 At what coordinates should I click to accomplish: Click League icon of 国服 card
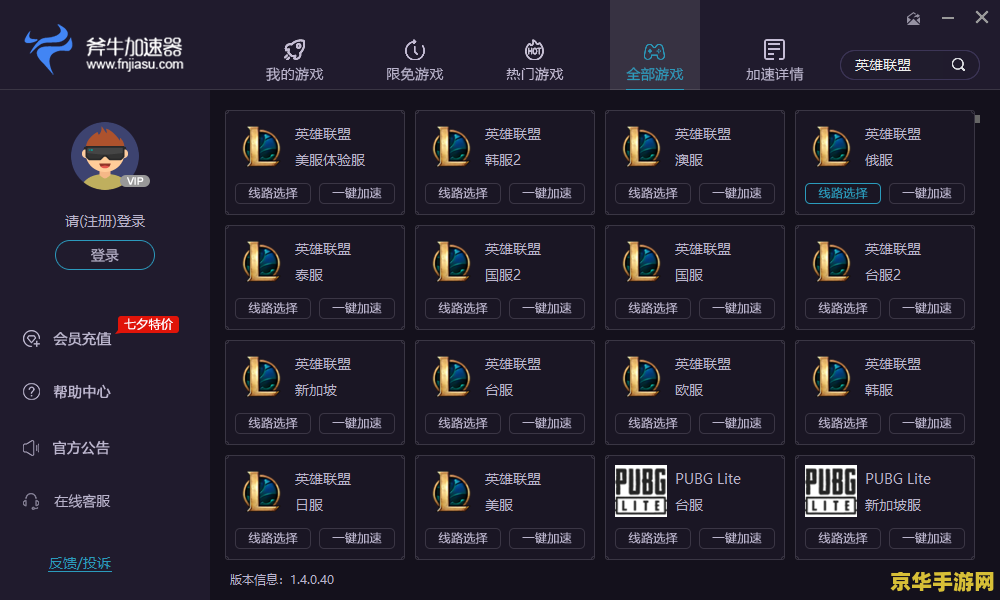pos(642,261)
